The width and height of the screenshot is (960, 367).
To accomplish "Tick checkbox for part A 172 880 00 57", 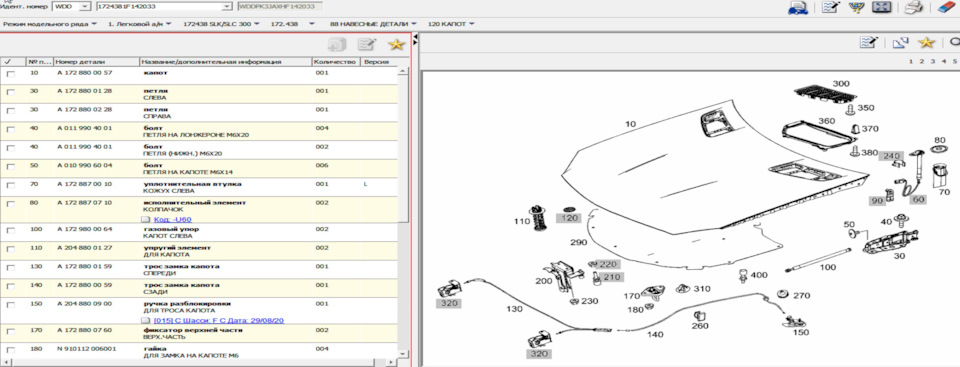I will [10, 74].
